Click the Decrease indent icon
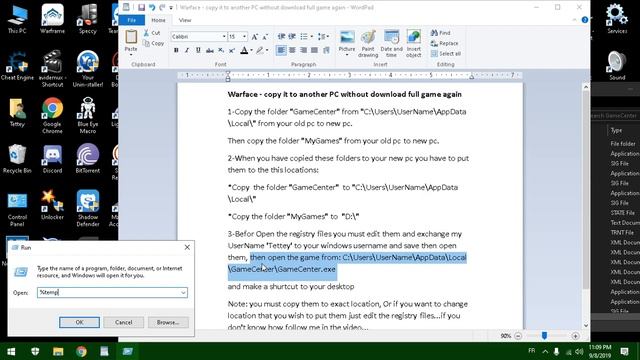 pyautogui.click(x=281, y=37)
